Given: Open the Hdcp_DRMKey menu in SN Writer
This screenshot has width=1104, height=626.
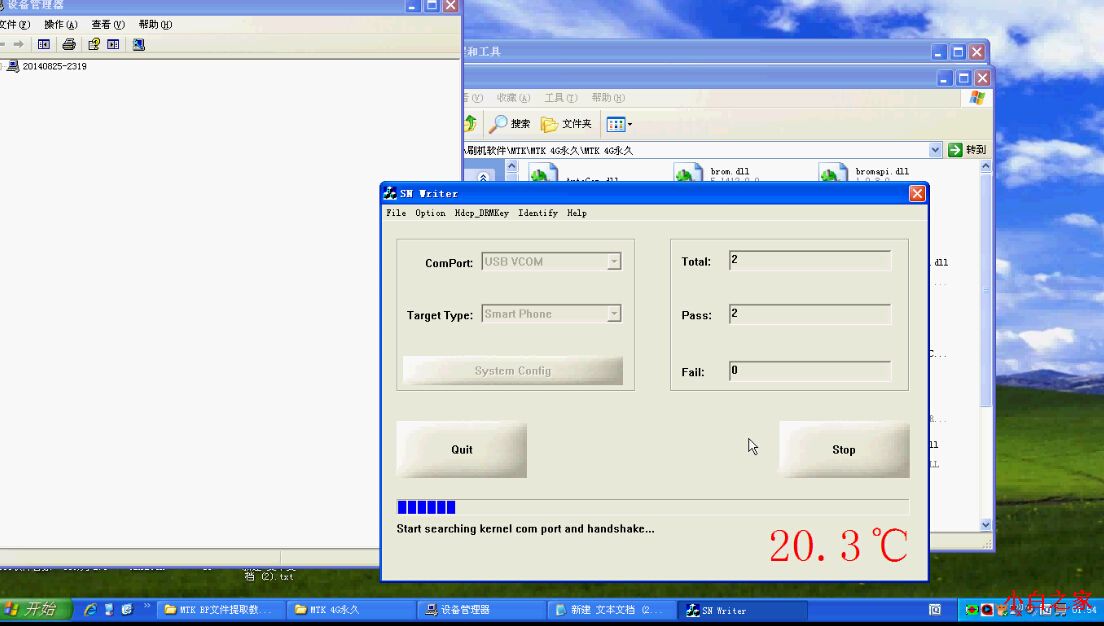Looking at the screenshot, I should [482, 213].
